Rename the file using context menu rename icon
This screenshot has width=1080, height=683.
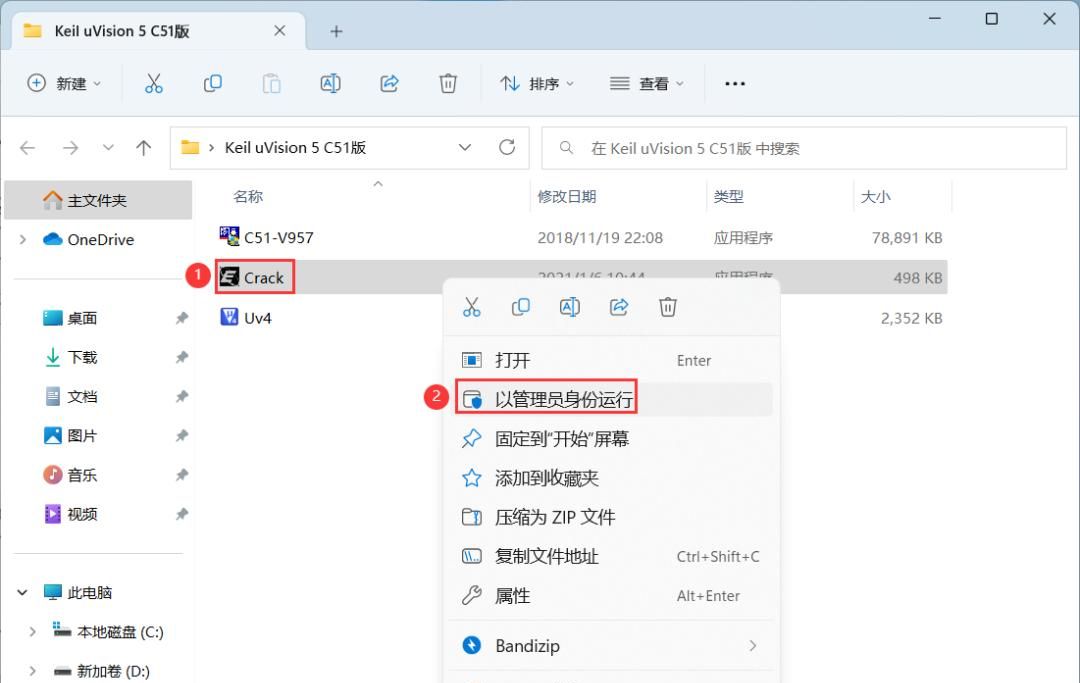coord(570,307)
